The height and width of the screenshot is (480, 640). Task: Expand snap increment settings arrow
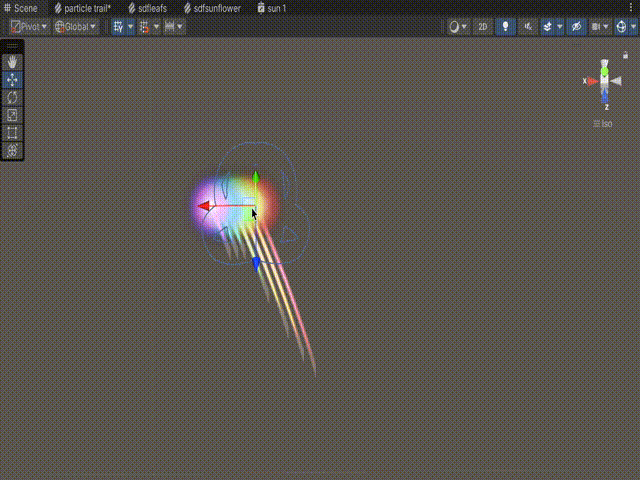(x=180, y=27)
